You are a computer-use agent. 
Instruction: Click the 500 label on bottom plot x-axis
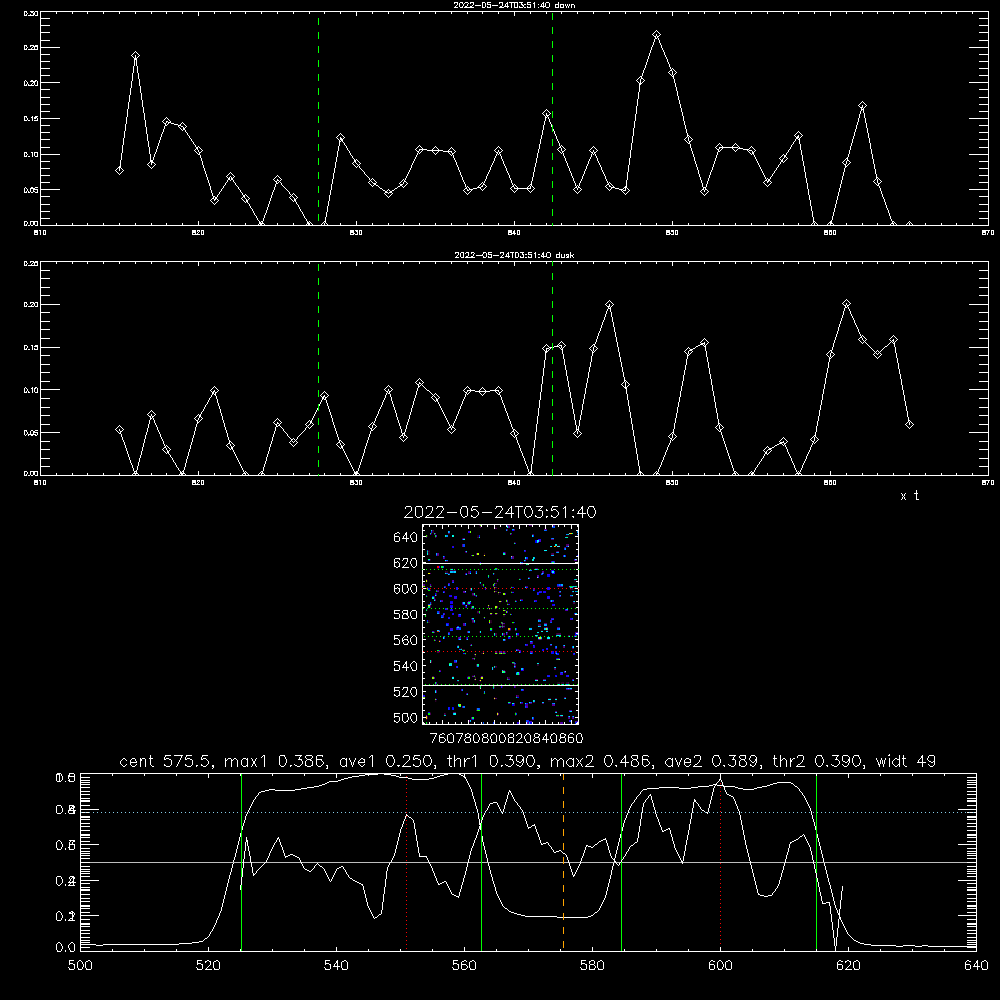pyautogui.click(x=80, y=966)
